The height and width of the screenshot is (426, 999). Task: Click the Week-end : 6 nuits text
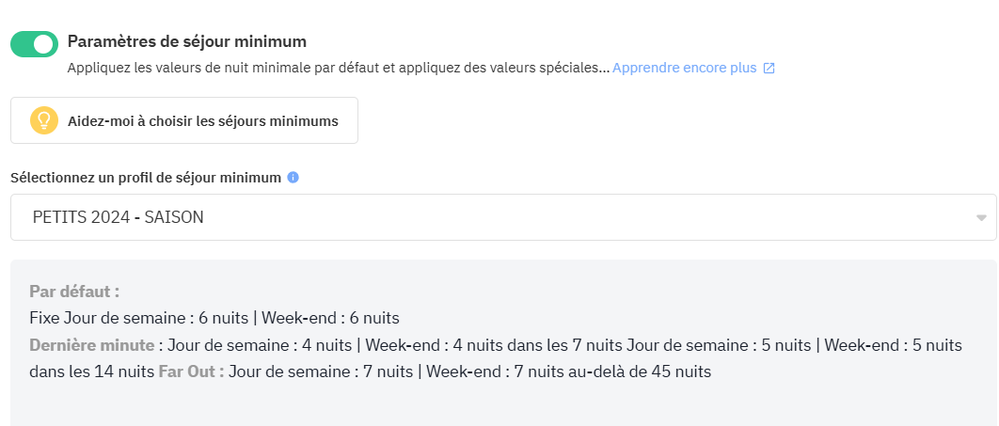330,318
